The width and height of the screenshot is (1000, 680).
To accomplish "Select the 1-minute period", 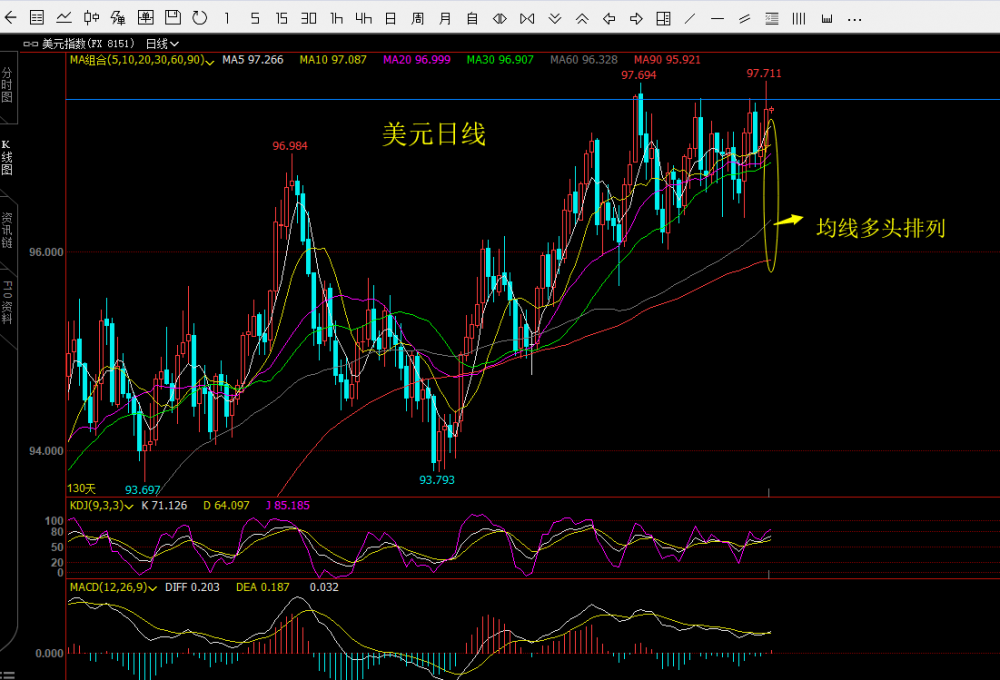I will (x=227, y=18).
